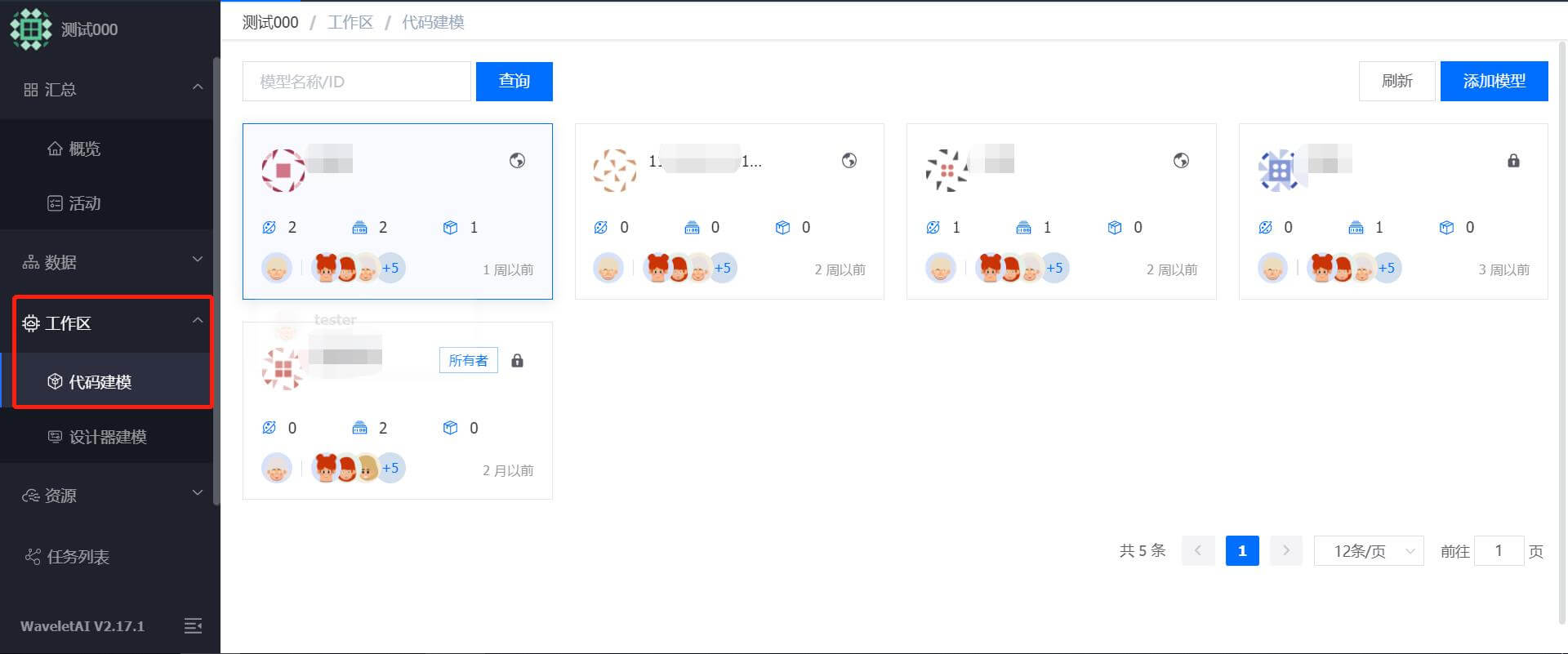Open the 12条/页 page size dropdown

coord(1369,551)
